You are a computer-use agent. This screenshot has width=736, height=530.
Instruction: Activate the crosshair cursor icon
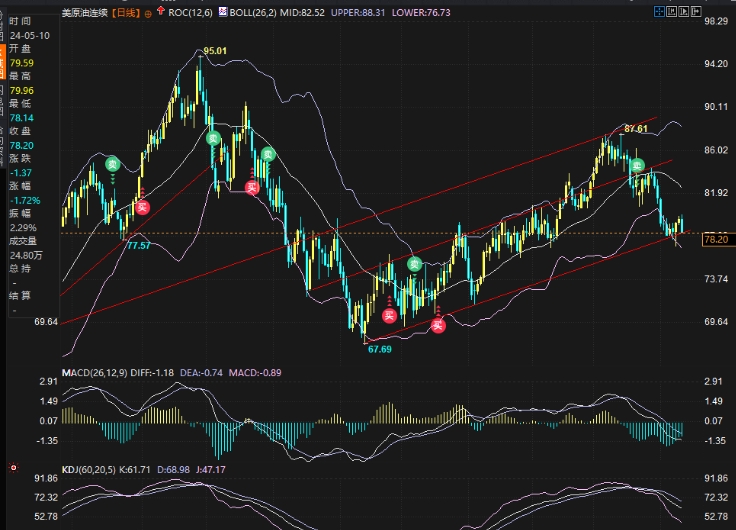click(659, 12)
